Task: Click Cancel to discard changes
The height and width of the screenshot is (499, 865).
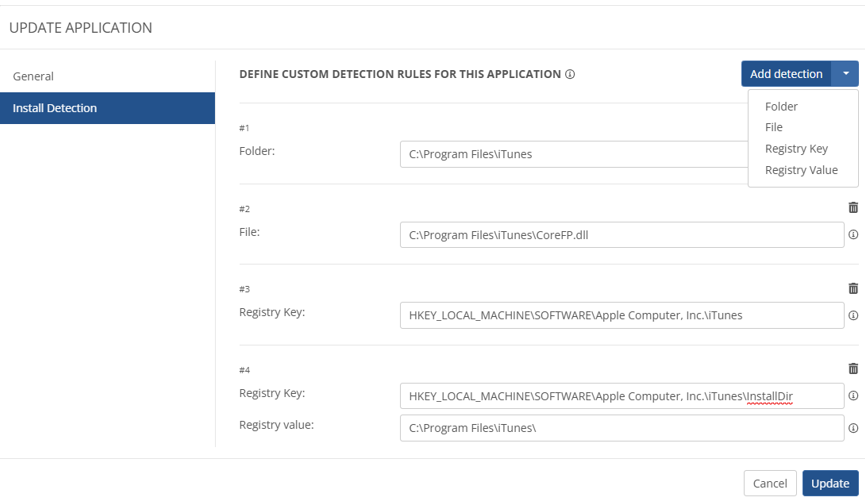Action: [769, 483]
